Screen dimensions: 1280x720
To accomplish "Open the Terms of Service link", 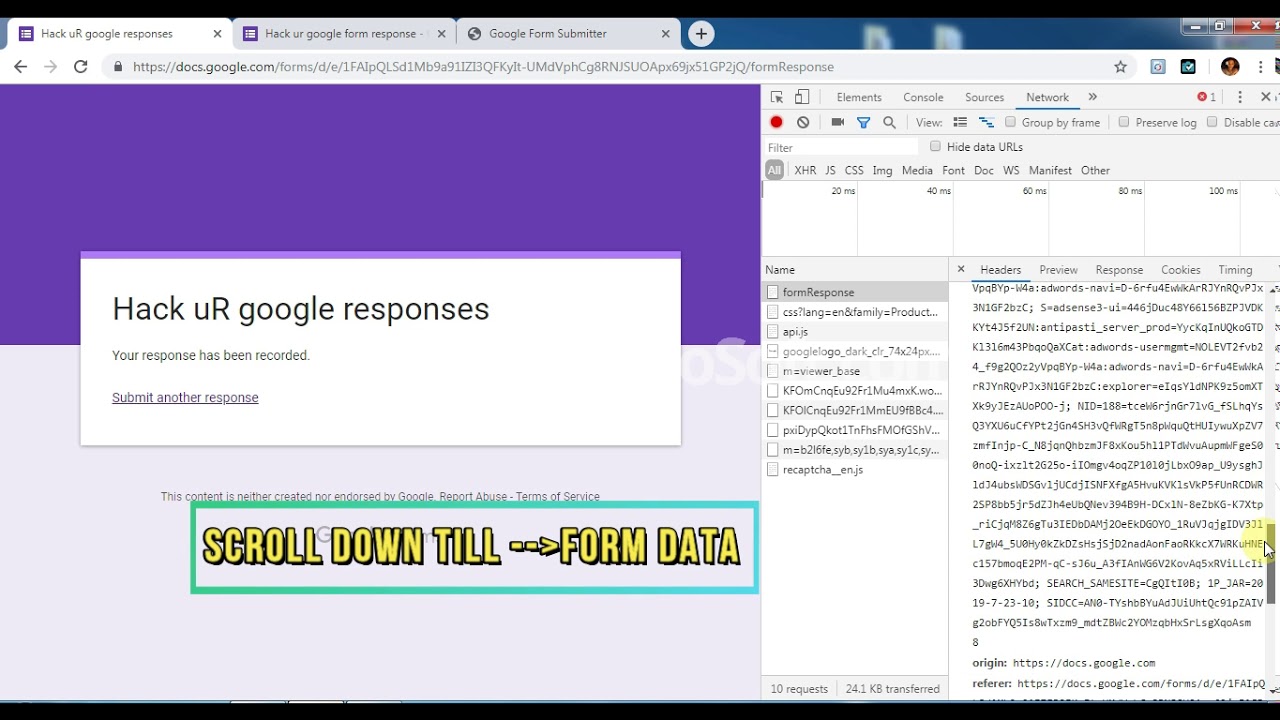I will click(558, 497).
